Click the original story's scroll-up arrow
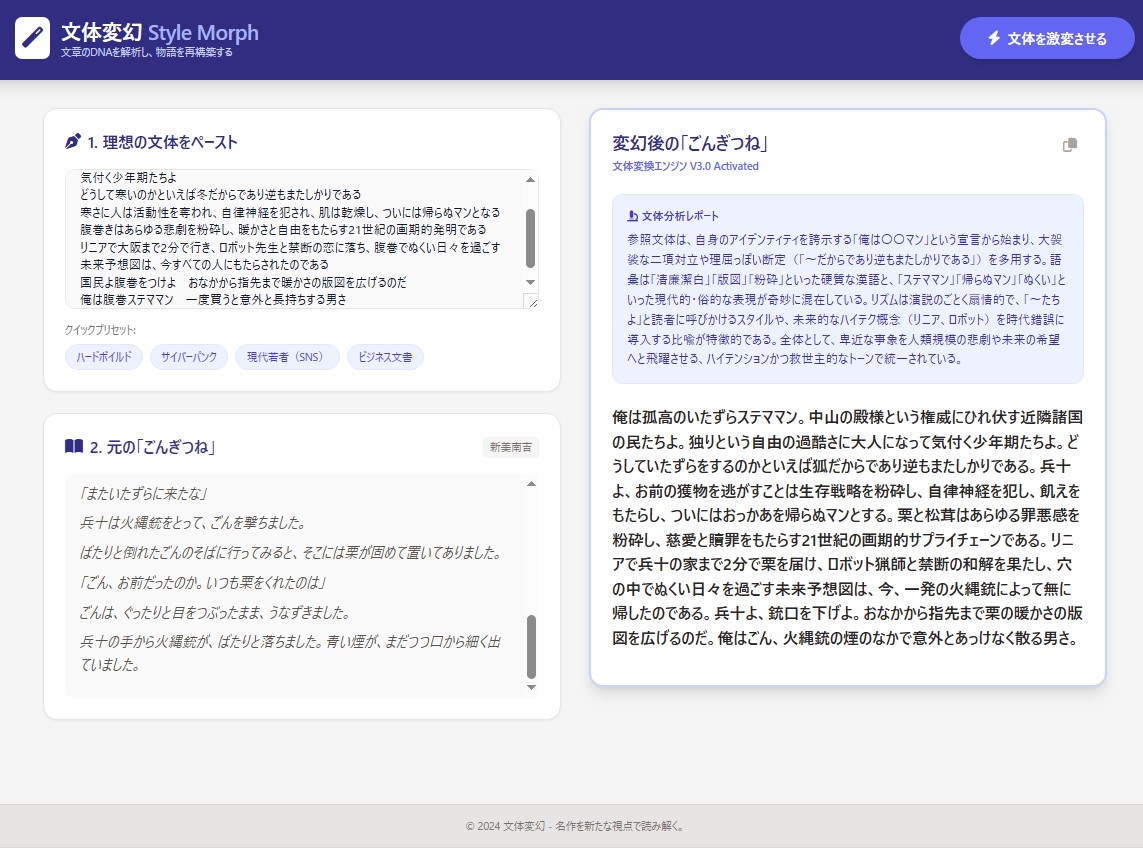Image resolution: width=1143 pixels, height=848 pixels. click(531, 484)
